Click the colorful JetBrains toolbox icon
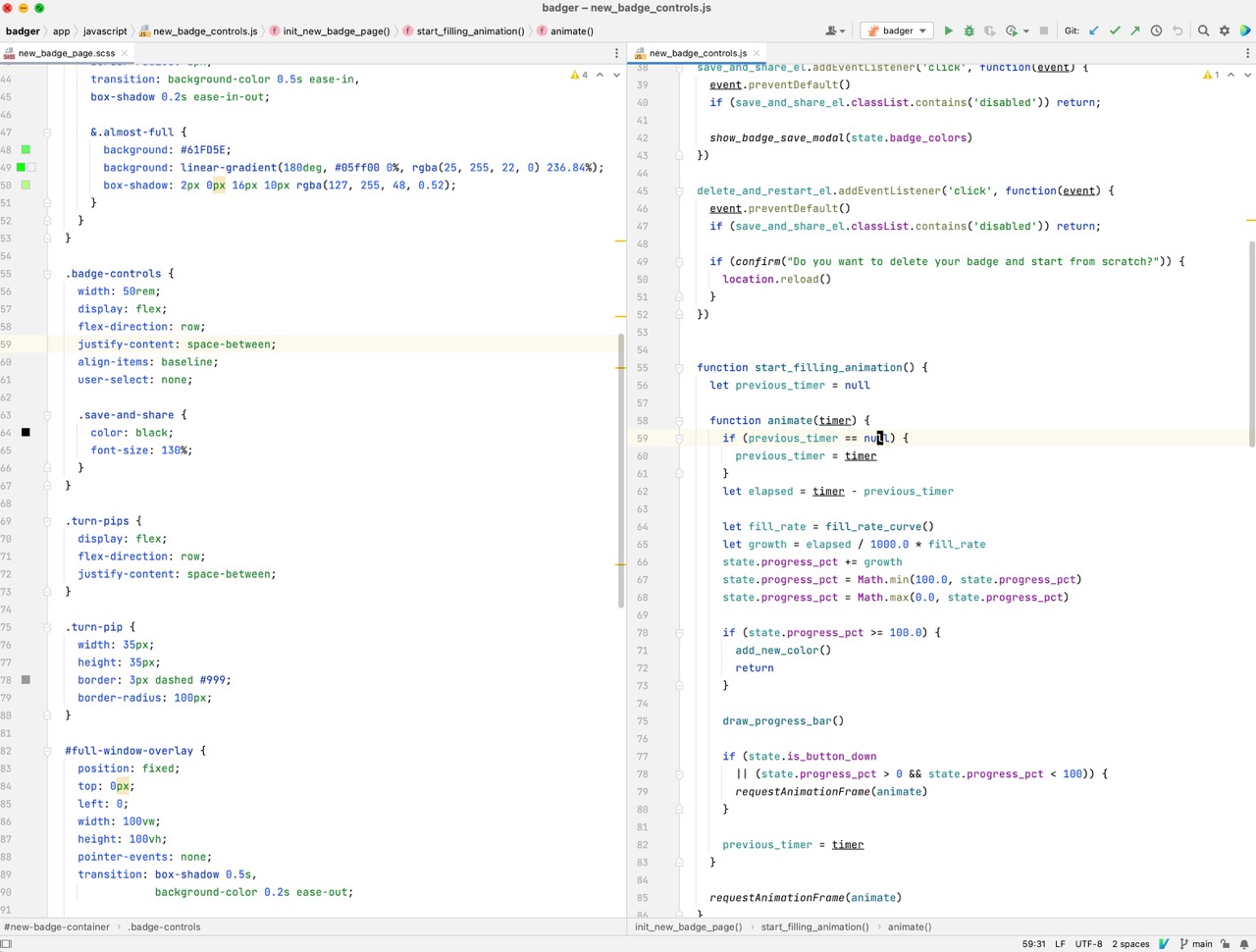Viewport: 1256px width, 952px height. [1245, 30]
